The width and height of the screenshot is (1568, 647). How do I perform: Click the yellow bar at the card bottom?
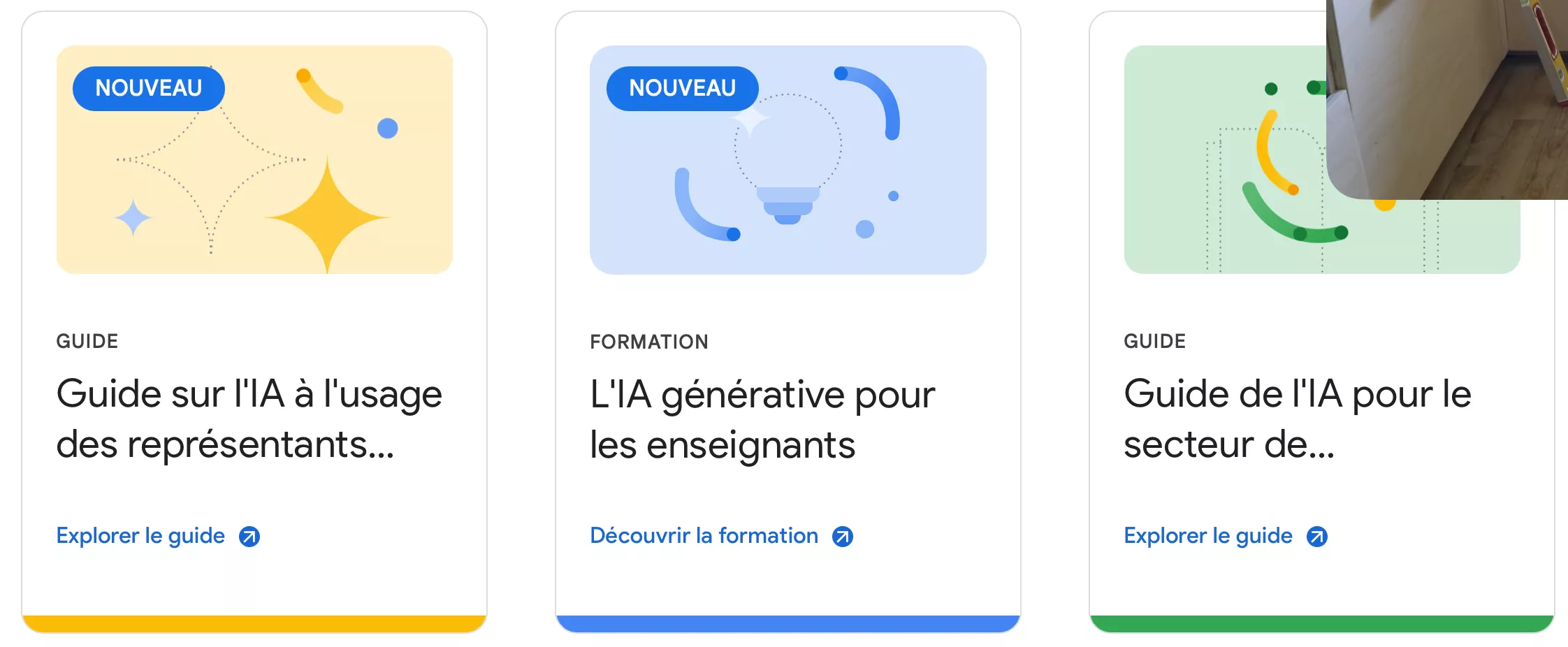point(254,623)
